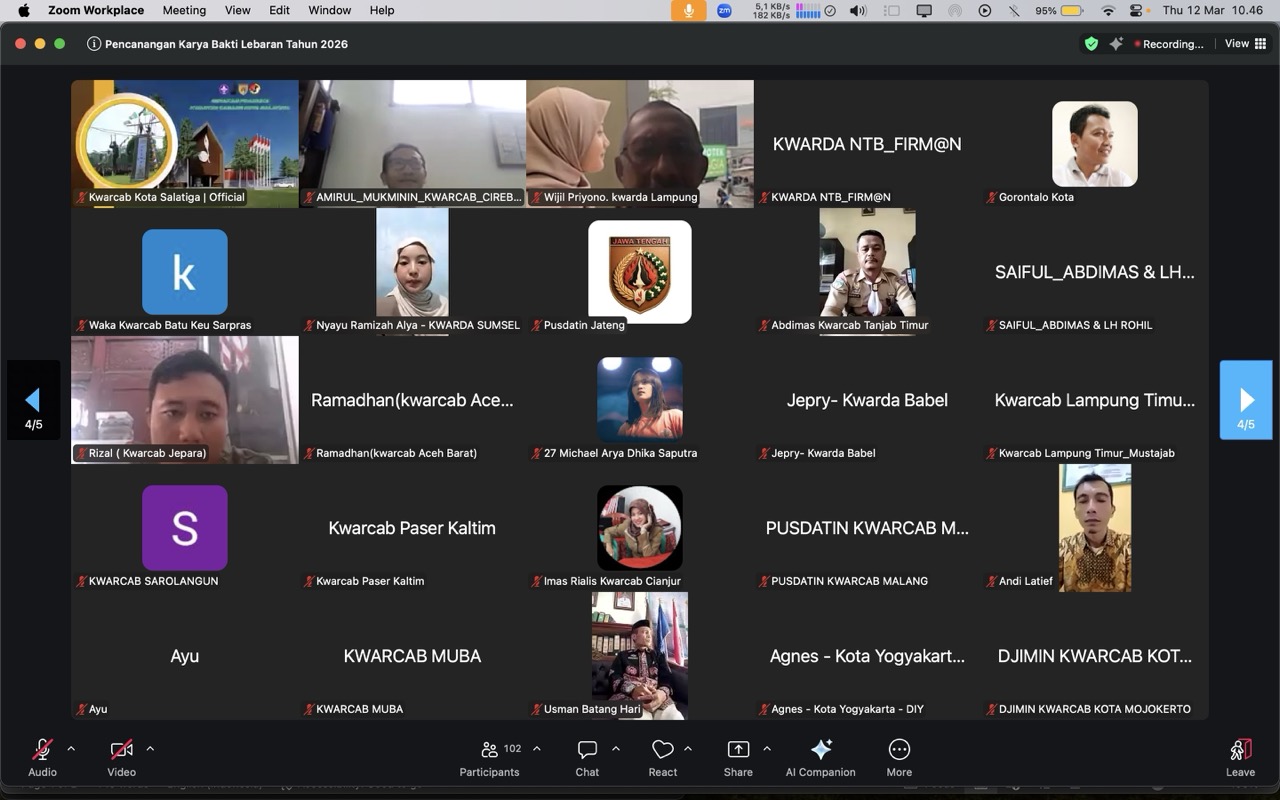Image resolution: width=1280 pixels, height=800 pixels.
Task: Open the Meeting menu
Action: pos(184,10)
